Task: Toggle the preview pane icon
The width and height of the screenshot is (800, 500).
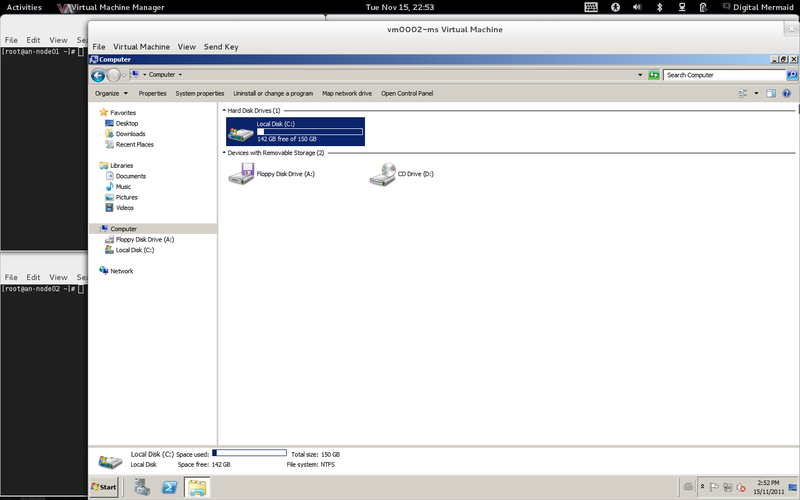Action: click(x=771, y=93)
